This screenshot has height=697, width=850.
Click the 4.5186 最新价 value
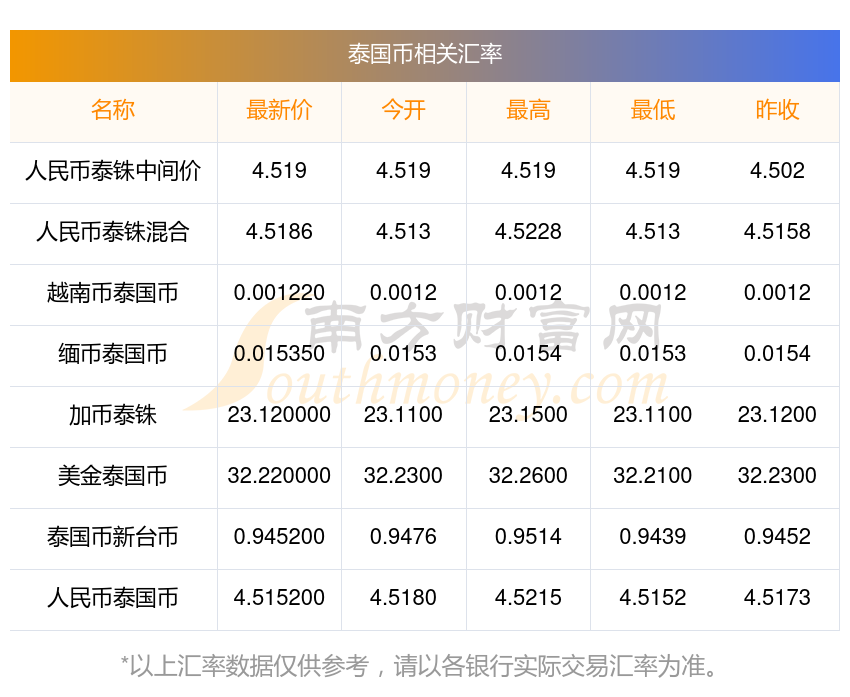point(279,232)
